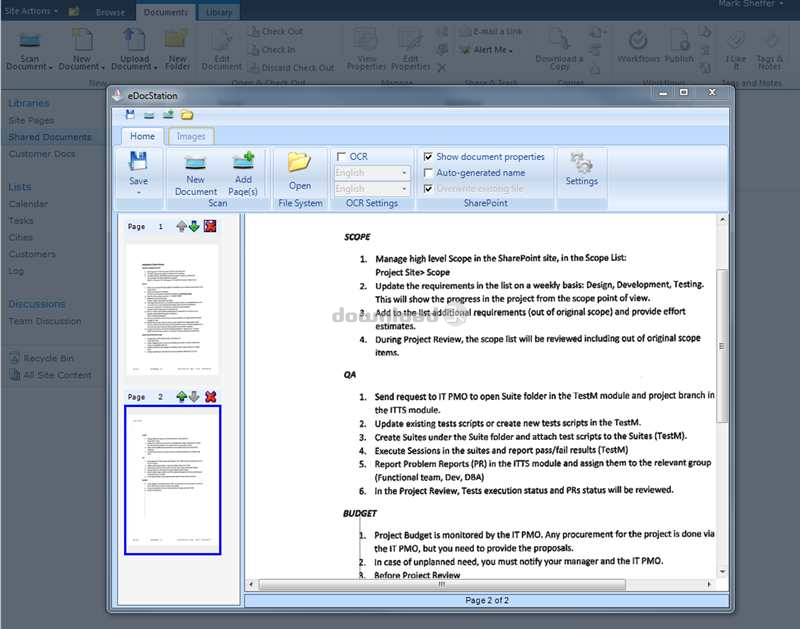Open Calendar list link

click(x=28, y=204)
